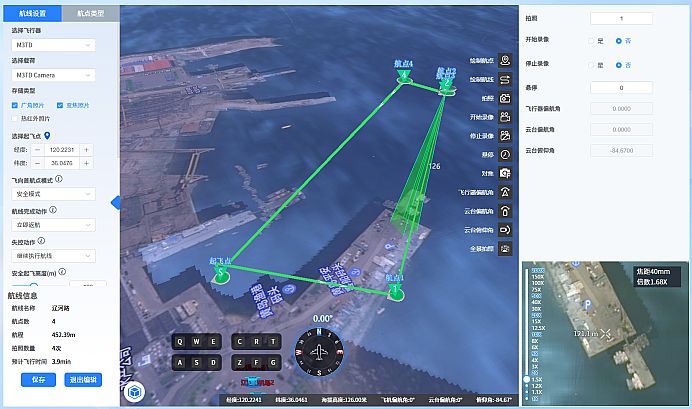Open the 继续执行航线 lost-control action dropdown
This screenshot has width=692, height=409.
pos(53,256)
